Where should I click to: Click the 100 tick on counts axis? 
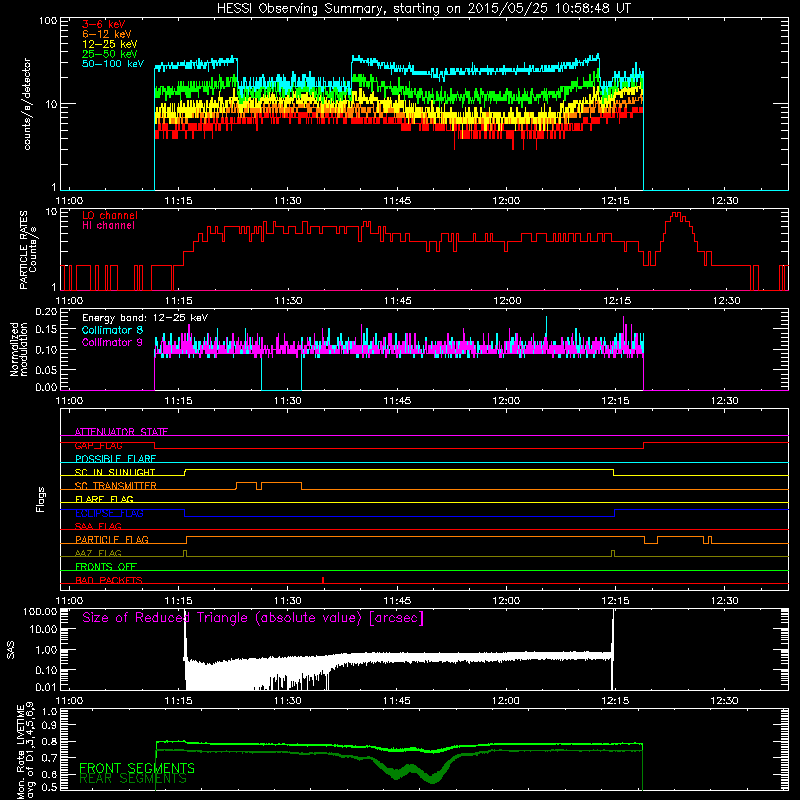48,21
